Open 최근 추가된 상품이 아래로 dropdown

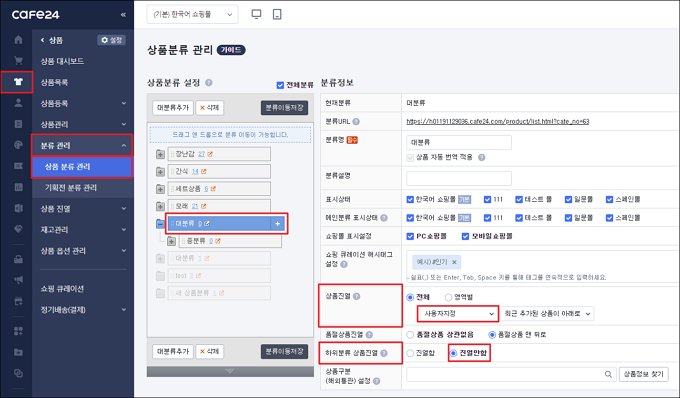547,314
